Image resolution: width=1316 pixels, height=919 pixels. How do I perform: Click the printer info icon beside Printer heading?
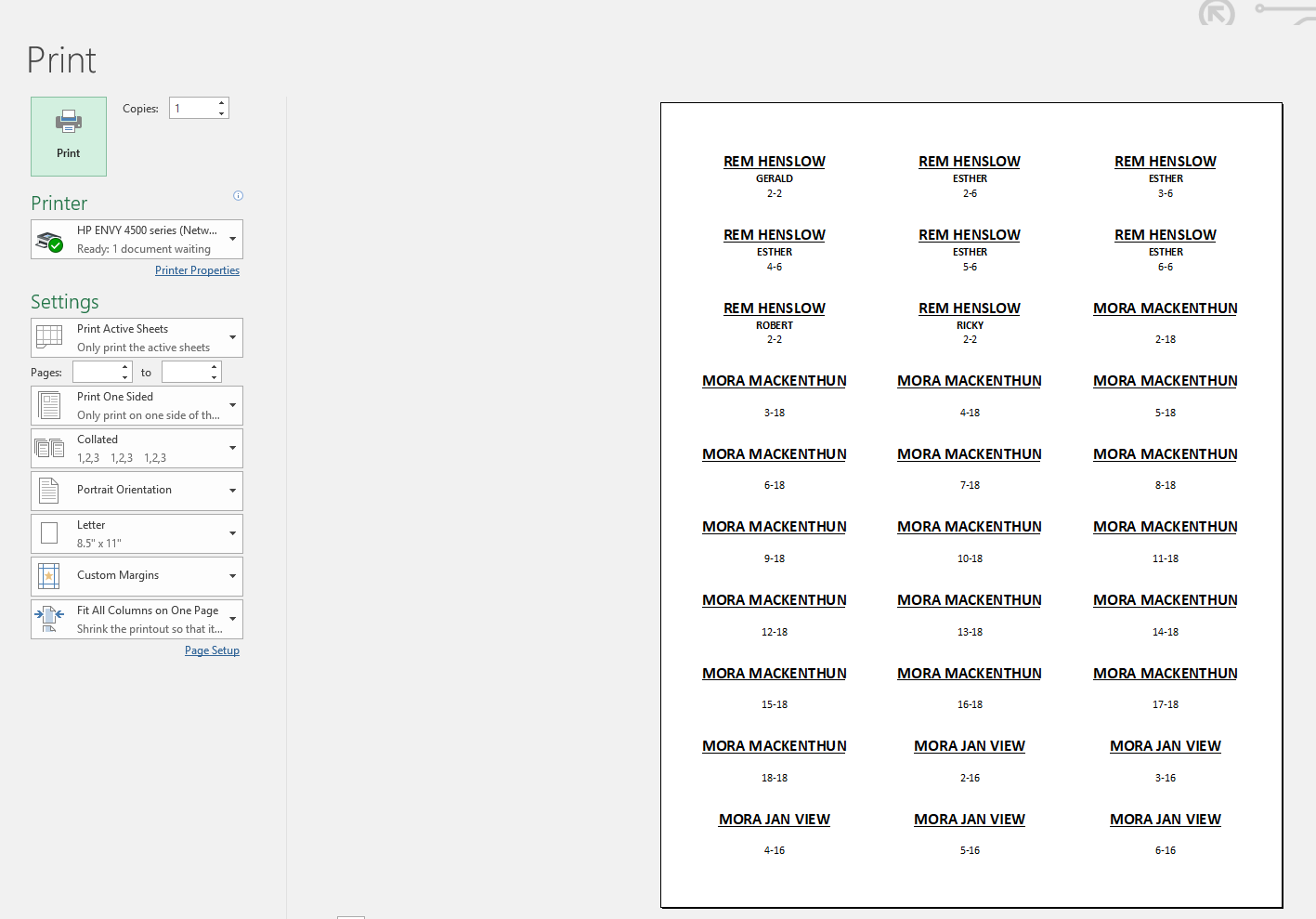point(238,196)
